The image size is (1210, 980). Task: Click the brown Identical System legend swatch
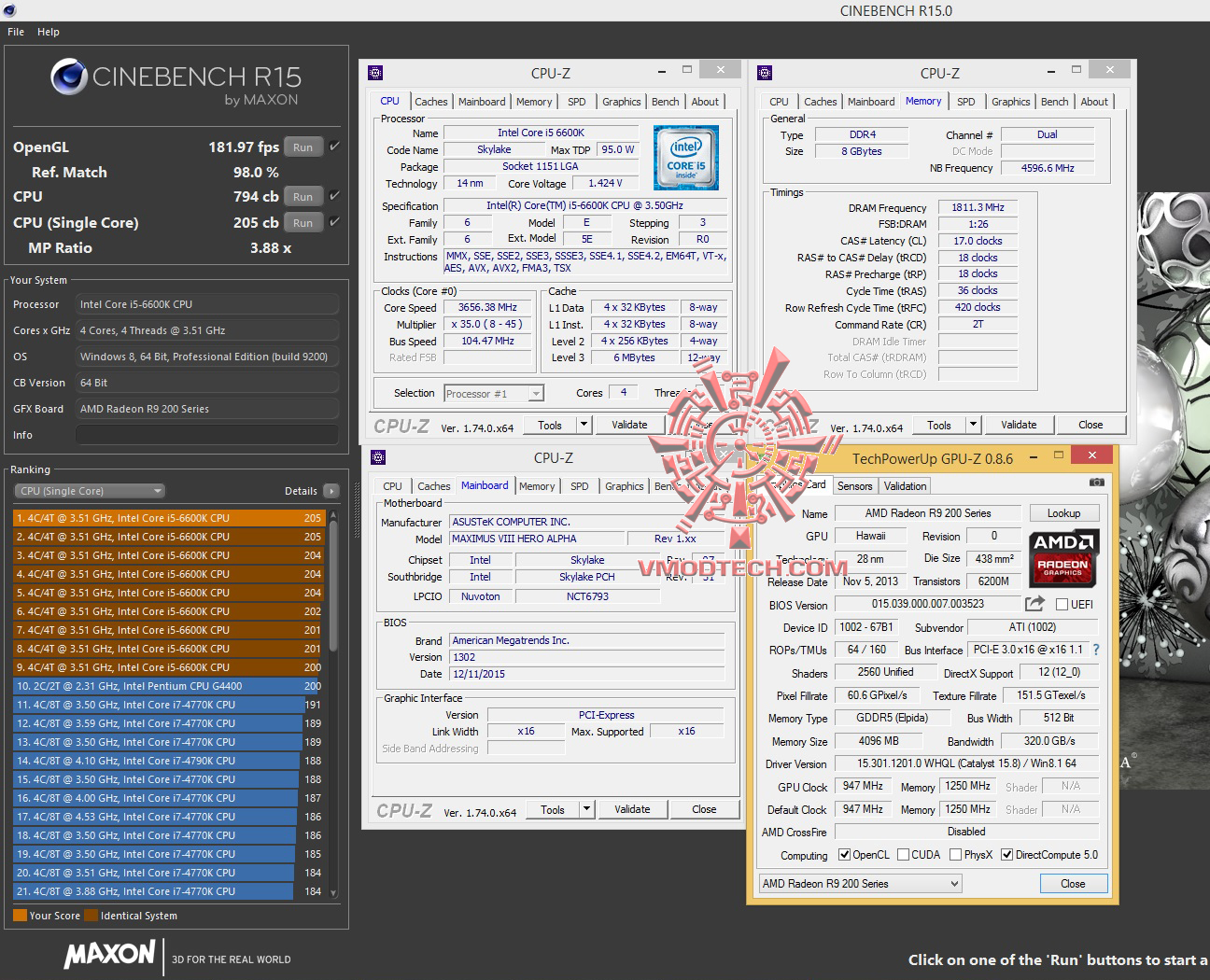click(x=91, y=916)
